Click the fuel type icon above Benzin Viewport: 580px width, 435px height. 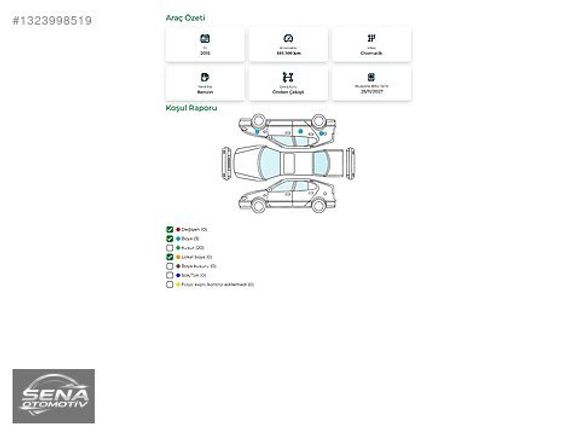pos(205,77)
